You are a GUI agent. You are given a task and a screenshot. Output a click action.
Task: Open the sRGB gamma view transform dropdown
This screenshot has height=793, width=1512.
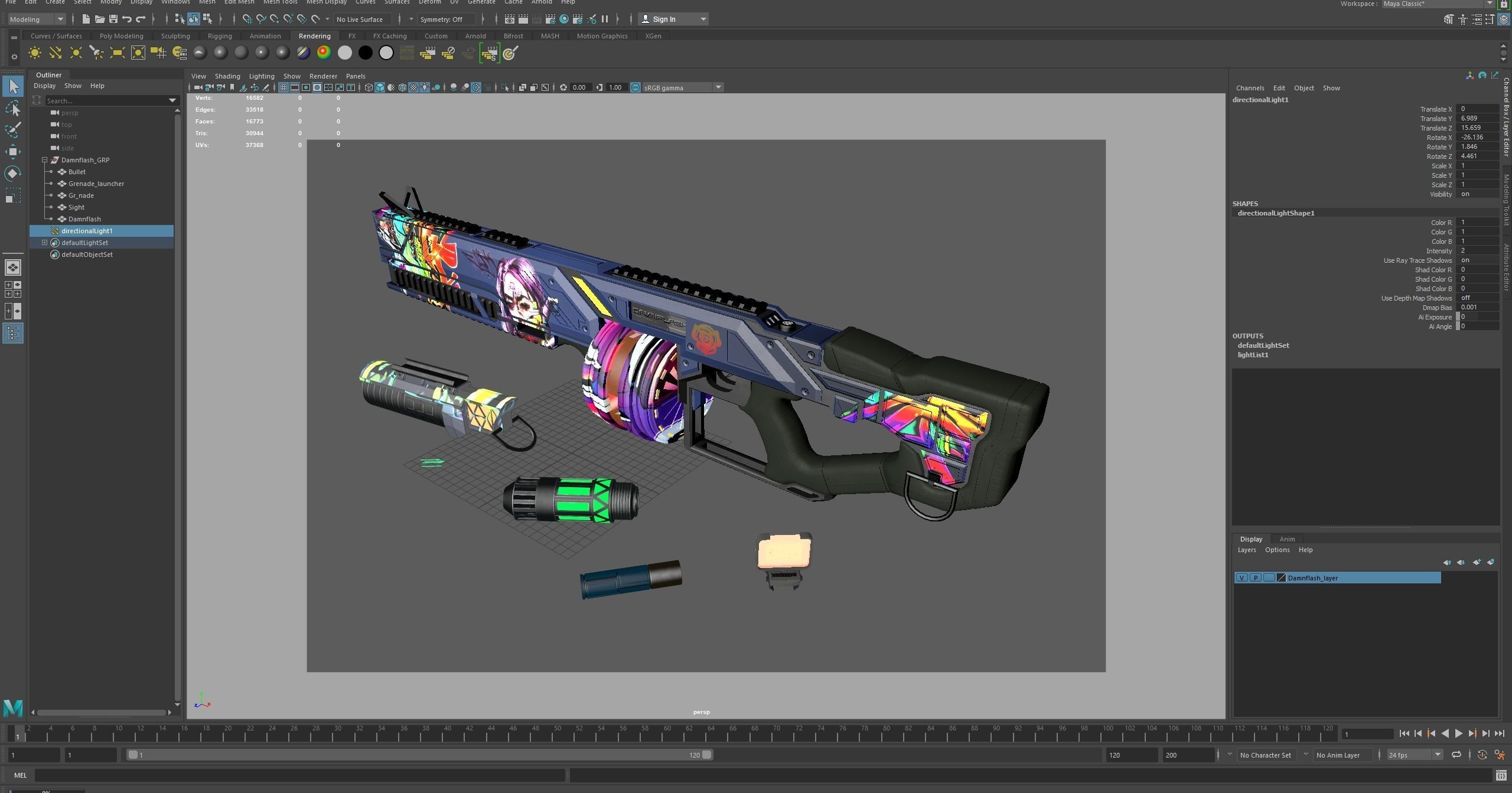point(683,87)
